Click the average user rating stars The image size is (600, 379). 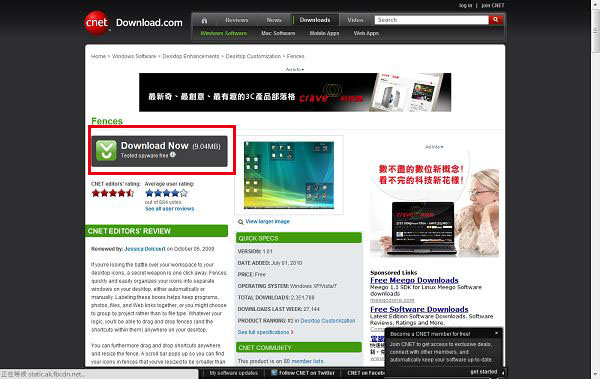pyautogui.click(x=166, y=193)
